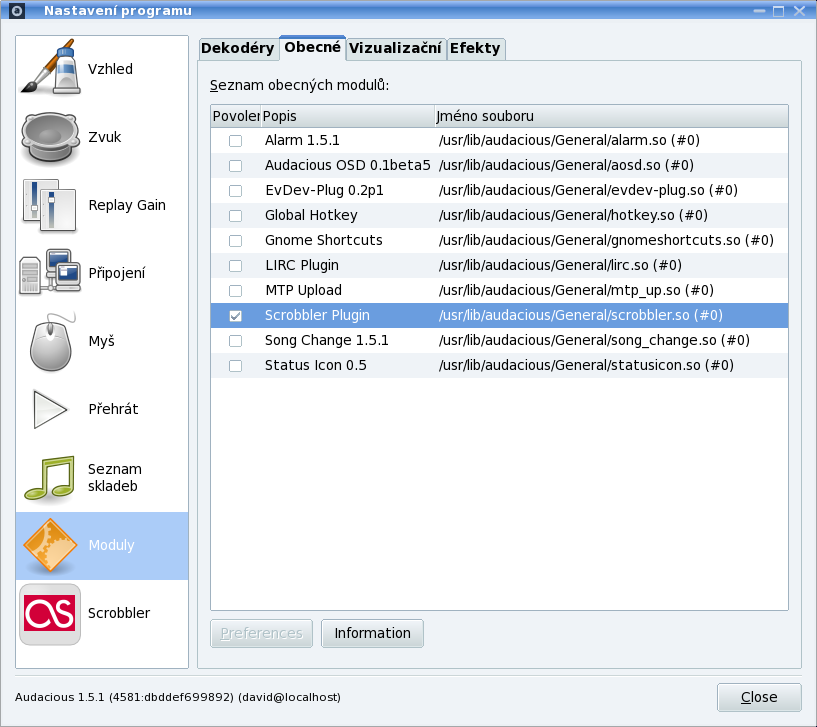Select the Seznam skladeb label
Screen dimensions: 817x727
(115, 477)
